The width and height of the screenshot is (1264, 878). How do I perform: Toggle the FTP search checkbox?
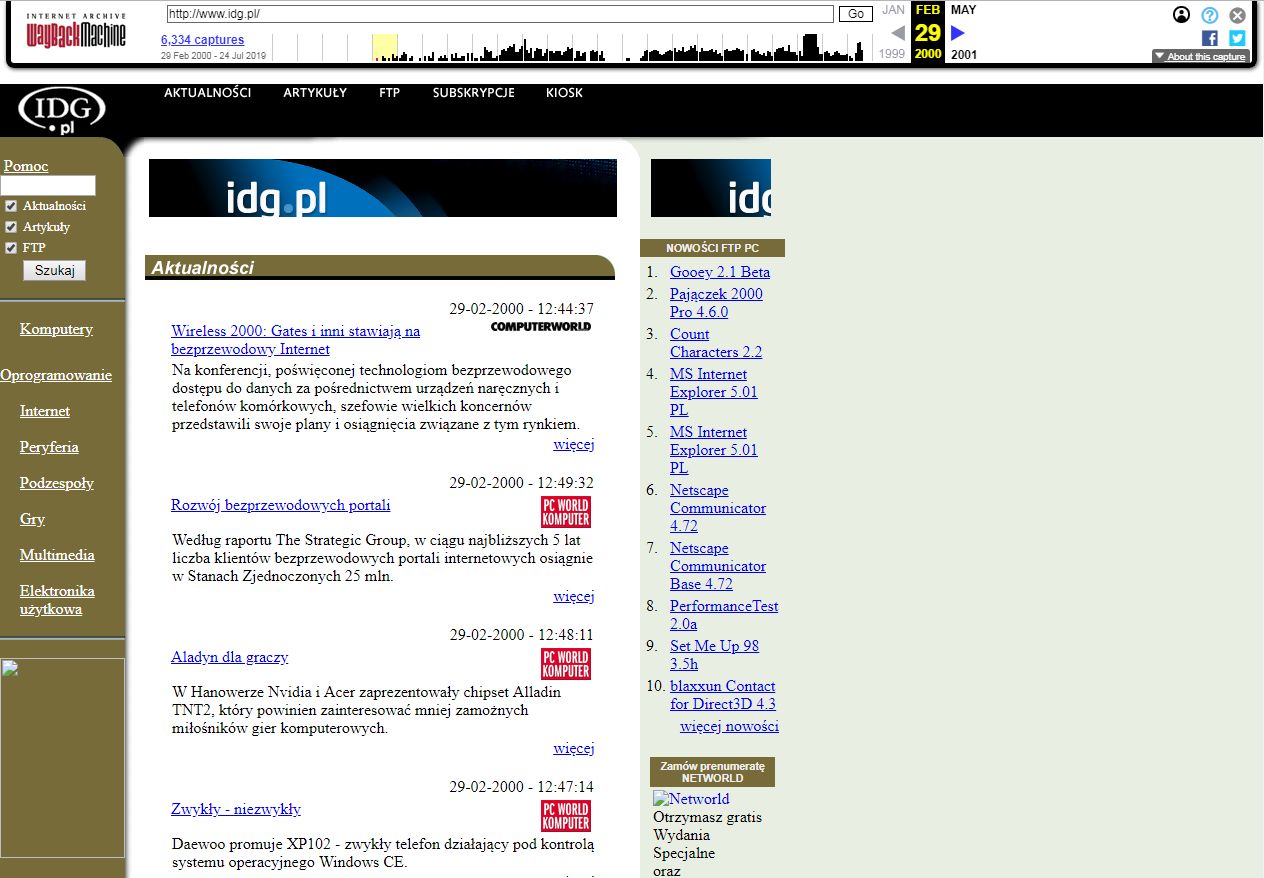click(x=11, y=248)
